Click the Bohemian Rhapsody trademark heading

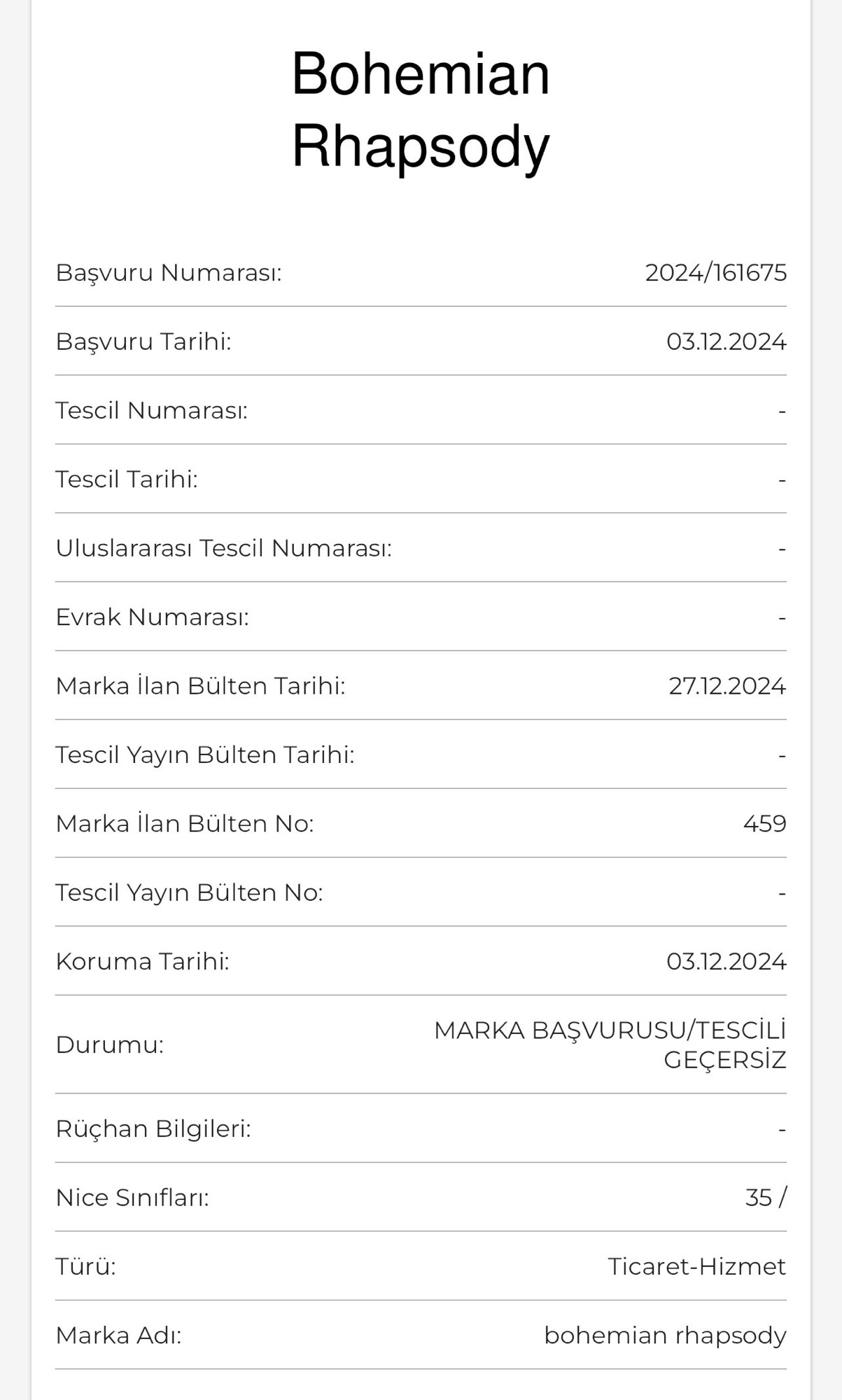click(421, 109)
